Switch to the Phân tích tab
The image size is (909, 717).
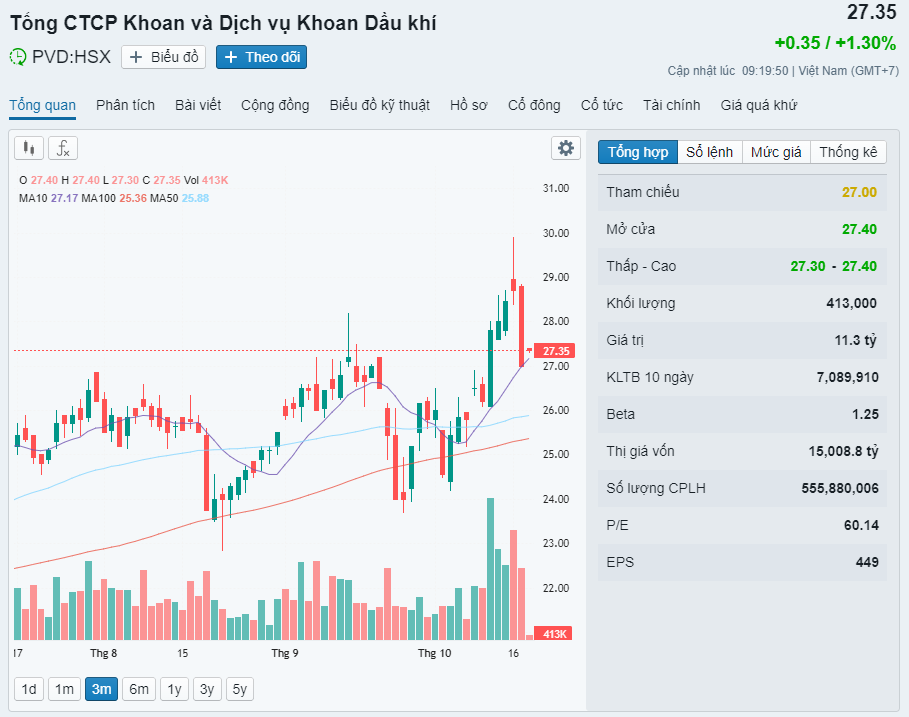125,105
